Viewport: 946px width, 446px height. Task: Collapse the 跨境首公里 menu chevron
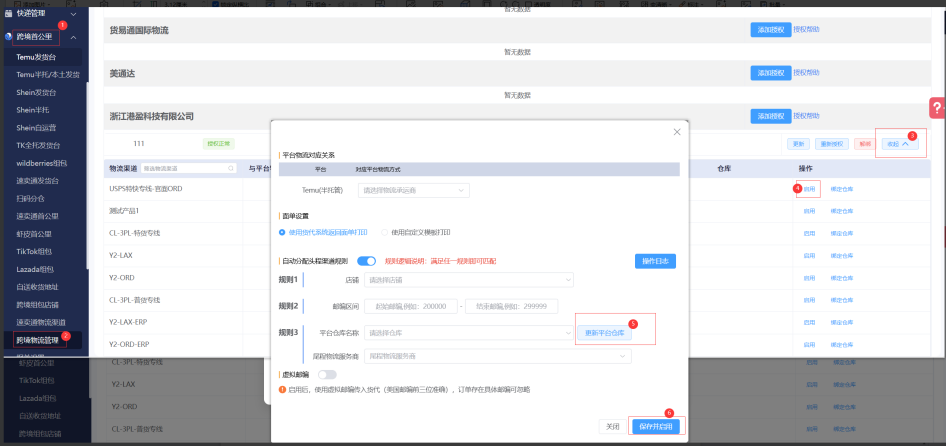click(74, 37)
